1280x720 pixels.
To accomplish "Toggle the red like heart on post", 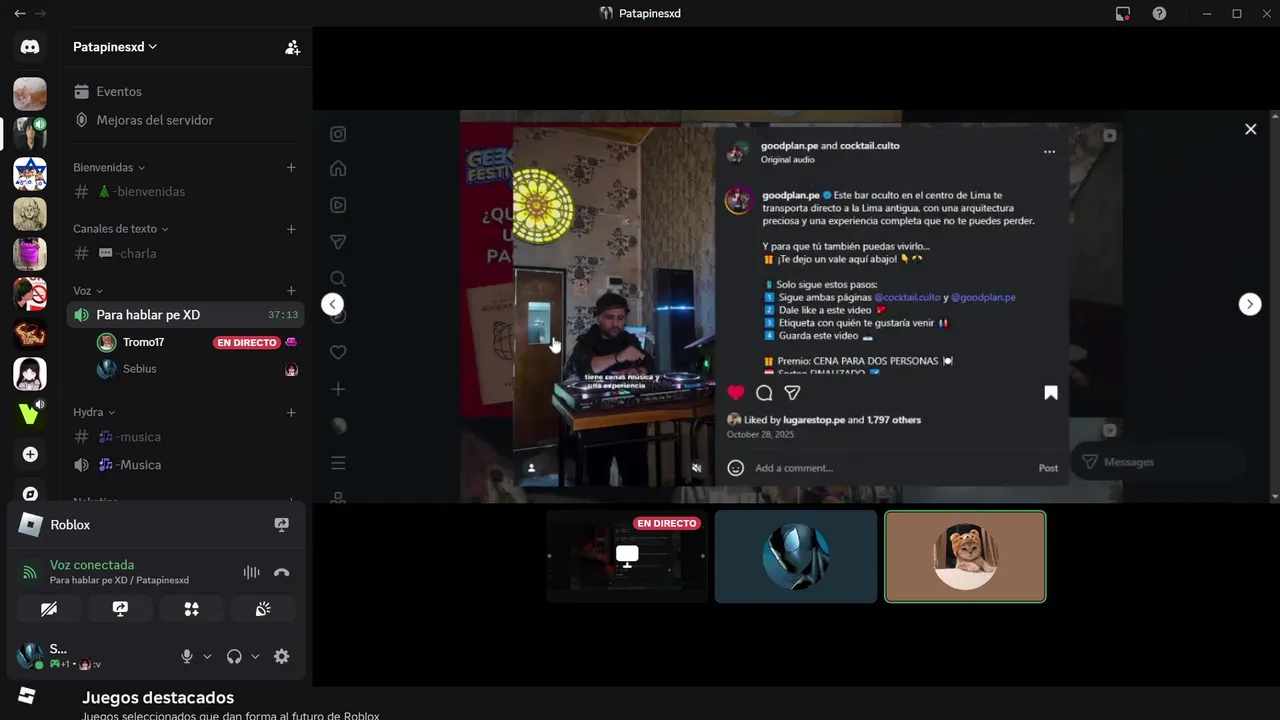I will tap(736, 393).
